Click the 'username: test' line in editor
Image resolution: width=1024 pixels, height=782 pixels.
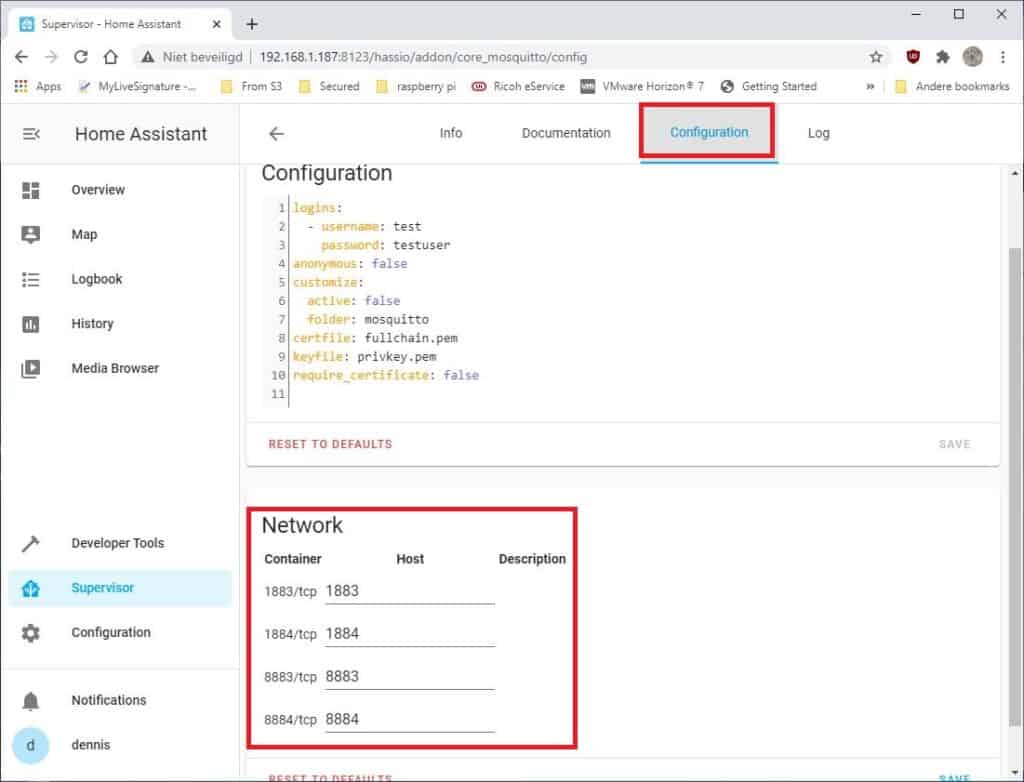pos(364,227)
